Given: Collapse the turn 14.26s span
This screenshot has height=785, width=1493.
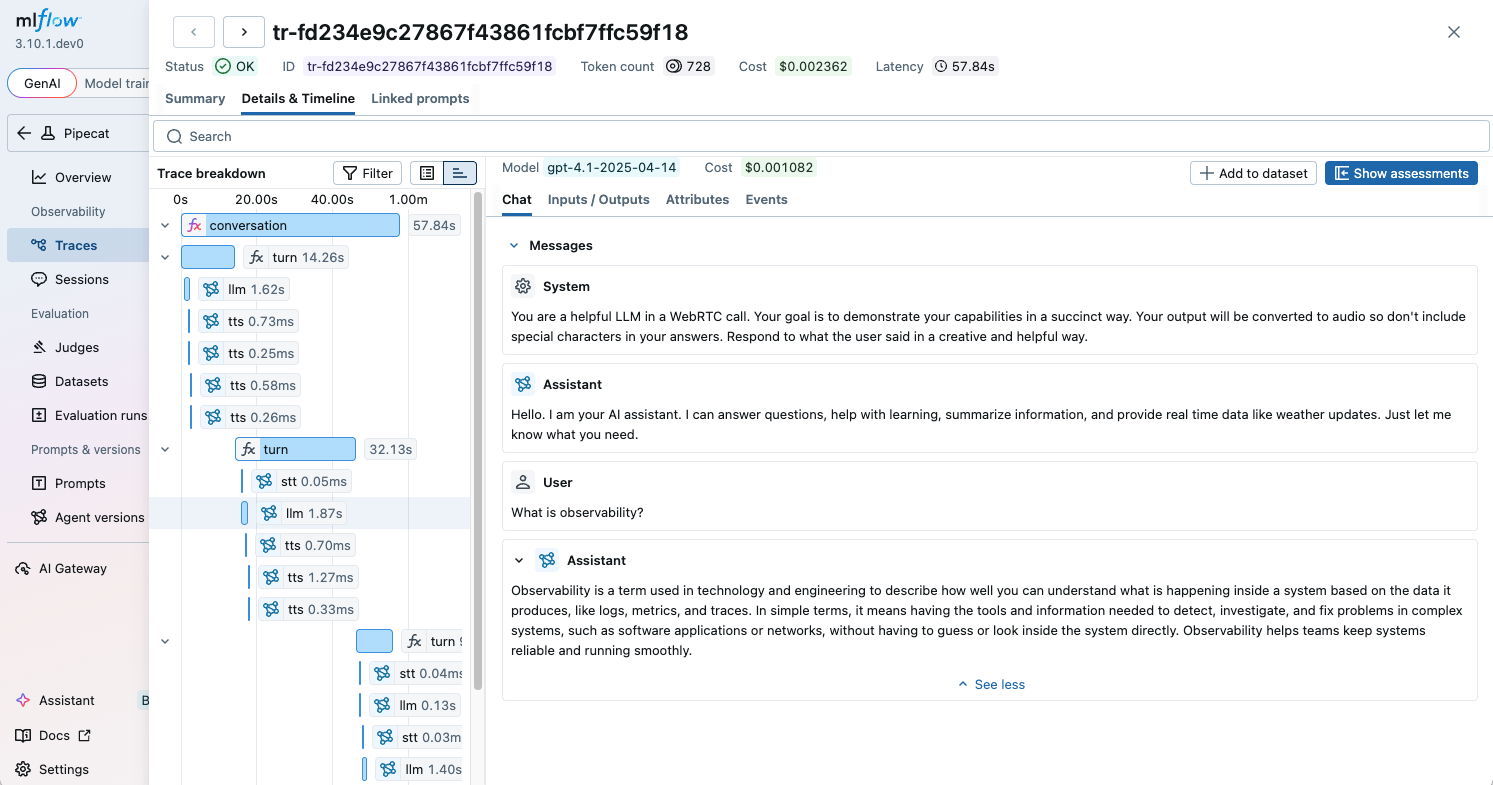Looking at the screenshot, I should [165, 257].
